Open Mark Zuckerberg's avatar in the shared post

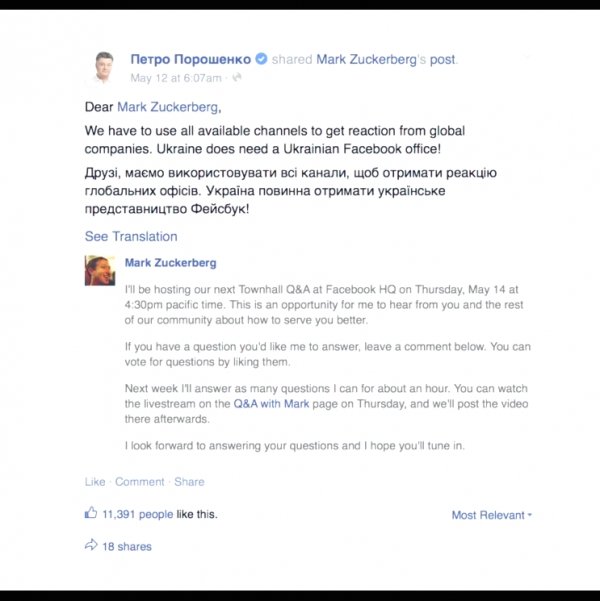pyautogui.click(x=100, y=271)
